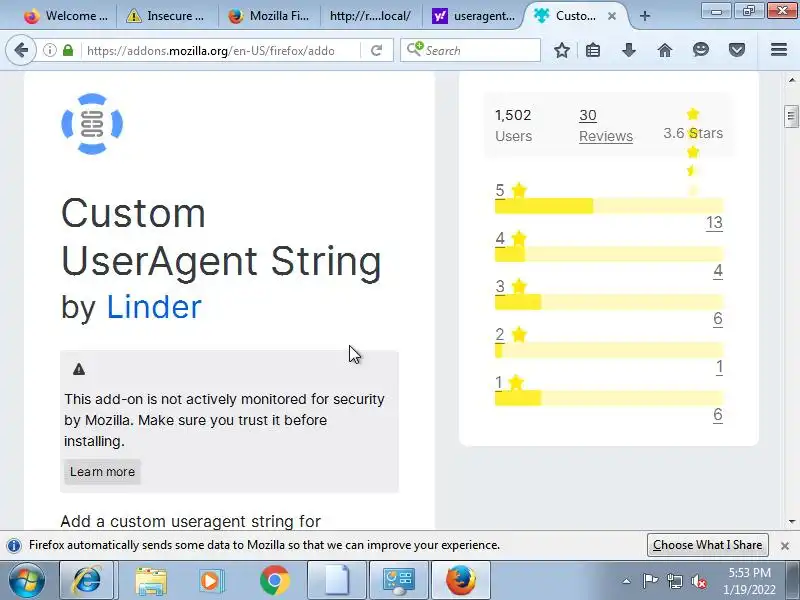Viewport: 800px width, 600px height.
Task: Save page to Pocket icon
Action: point(737,50)
